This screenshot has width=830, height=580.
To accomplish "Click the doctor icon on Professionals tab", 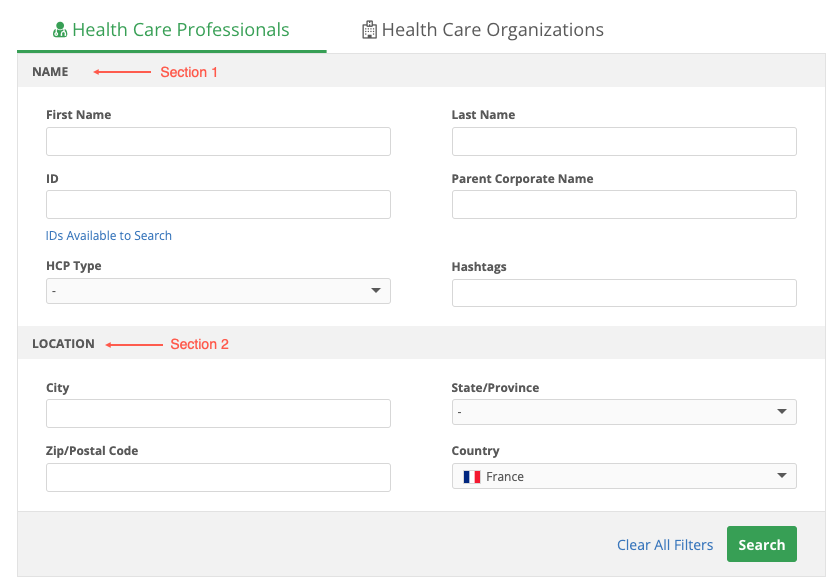I will tap(60, 30).
